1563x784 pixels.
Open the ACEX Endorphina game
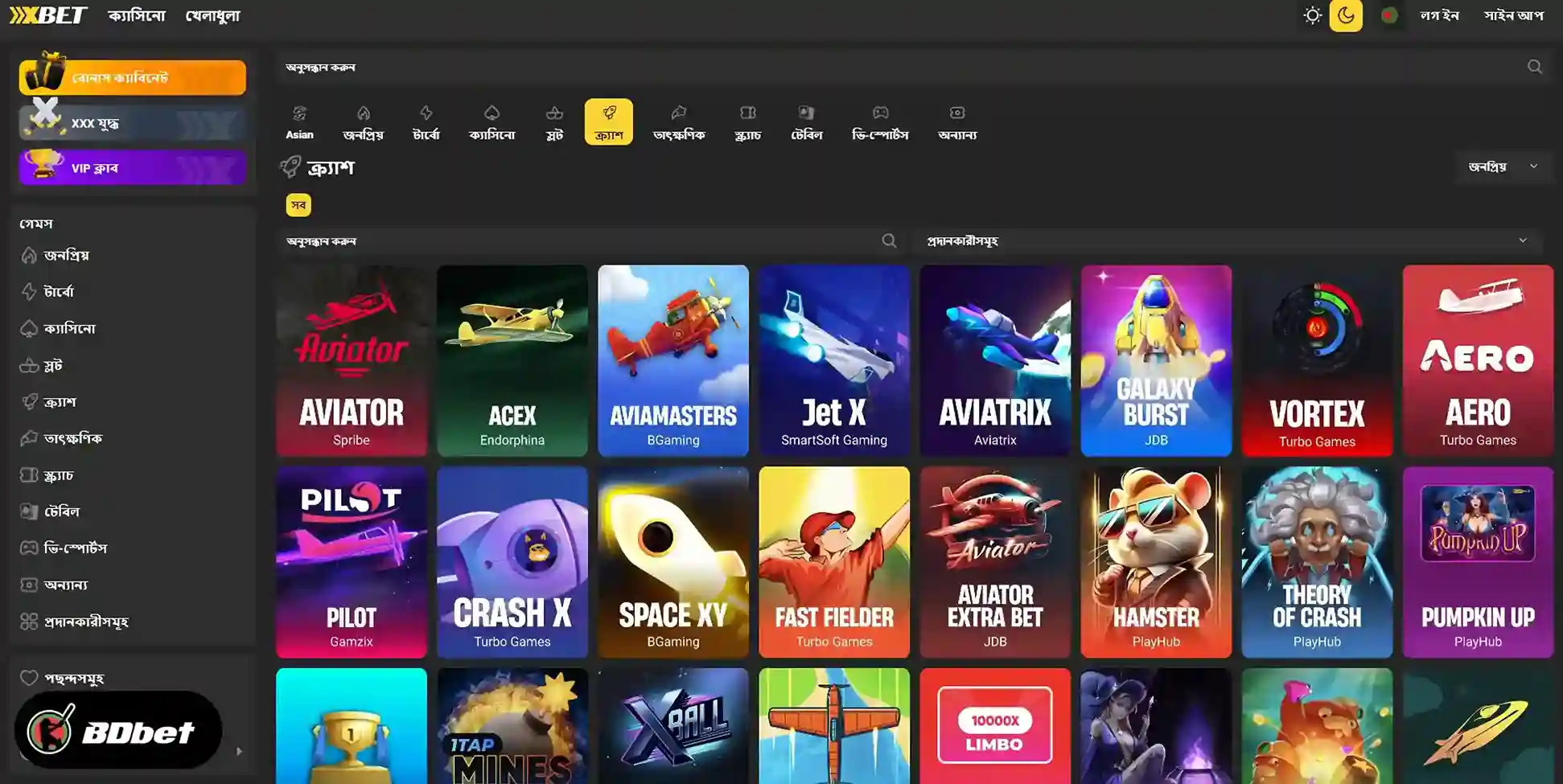tap(512, 360)
